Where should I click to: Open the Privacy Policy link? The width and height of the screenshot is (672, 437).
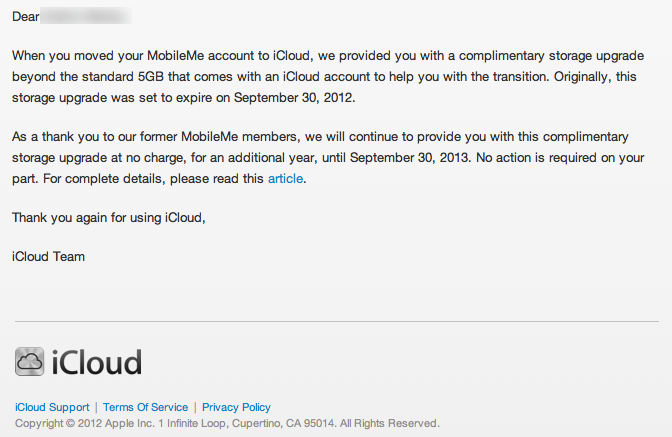coord(236,407)
